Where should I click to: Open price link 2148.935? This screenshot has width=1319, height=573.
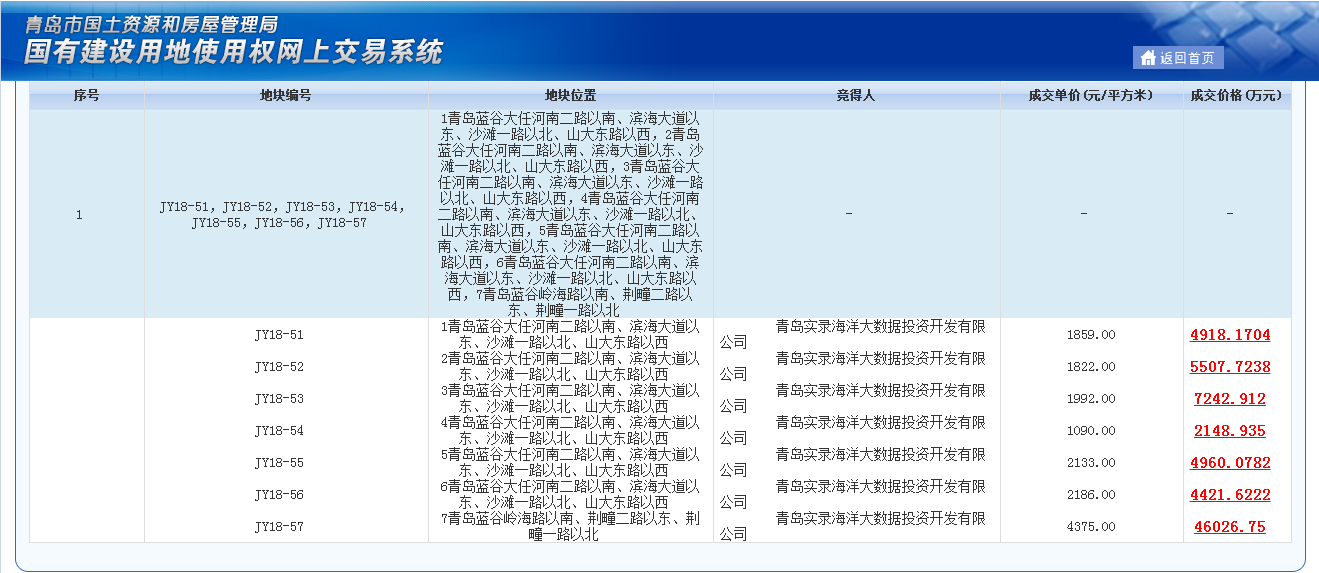[1230, 431]
